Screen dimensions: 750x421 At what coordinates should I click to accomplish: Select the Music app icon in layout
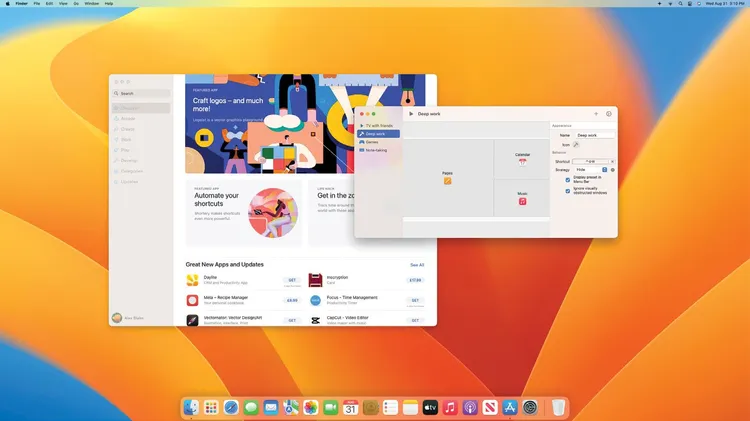click(x=522, y=201)
